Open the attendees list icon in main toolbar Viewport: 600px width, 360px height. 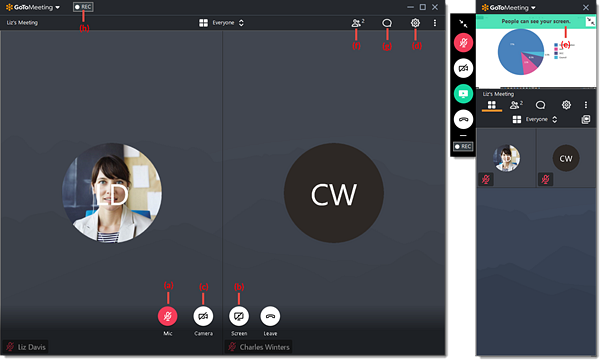[x=357, y=23]
